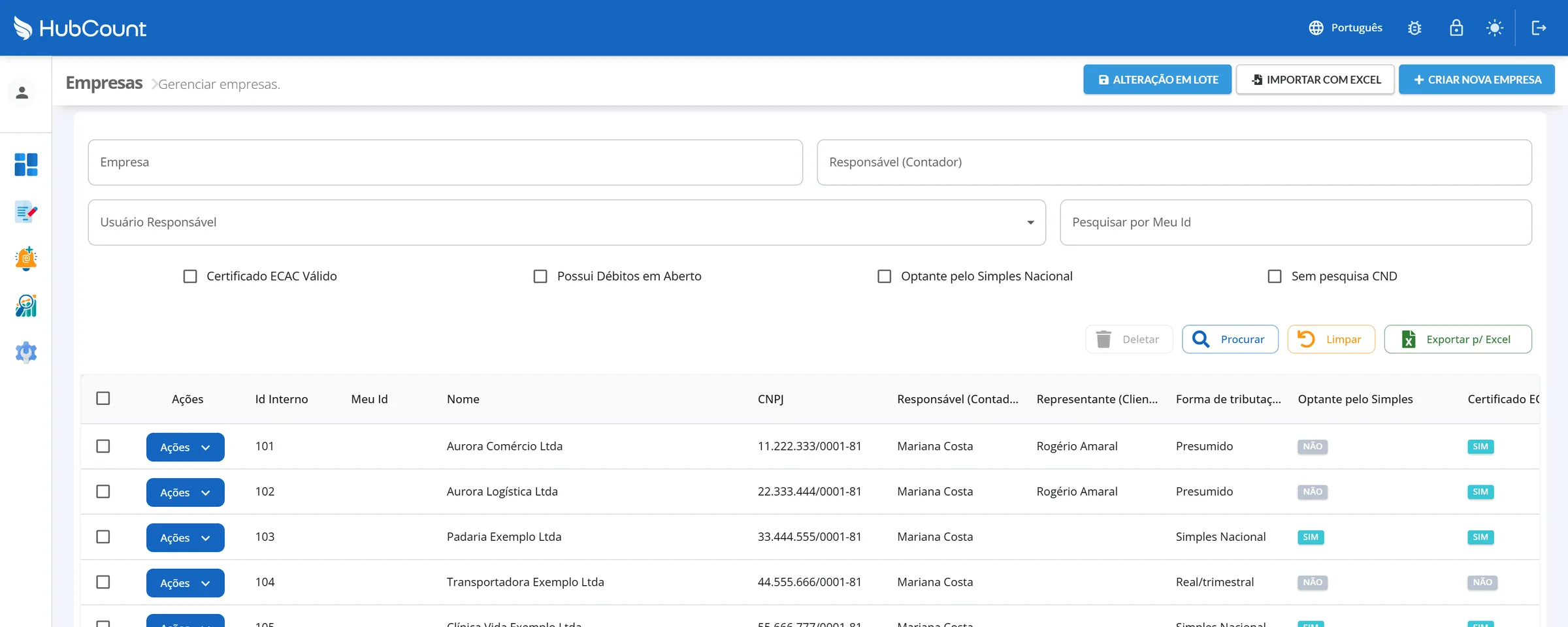This screenshot has width=1568, height=627.
Task: Sort by CNPJ column header
Action: coord(771,399)
